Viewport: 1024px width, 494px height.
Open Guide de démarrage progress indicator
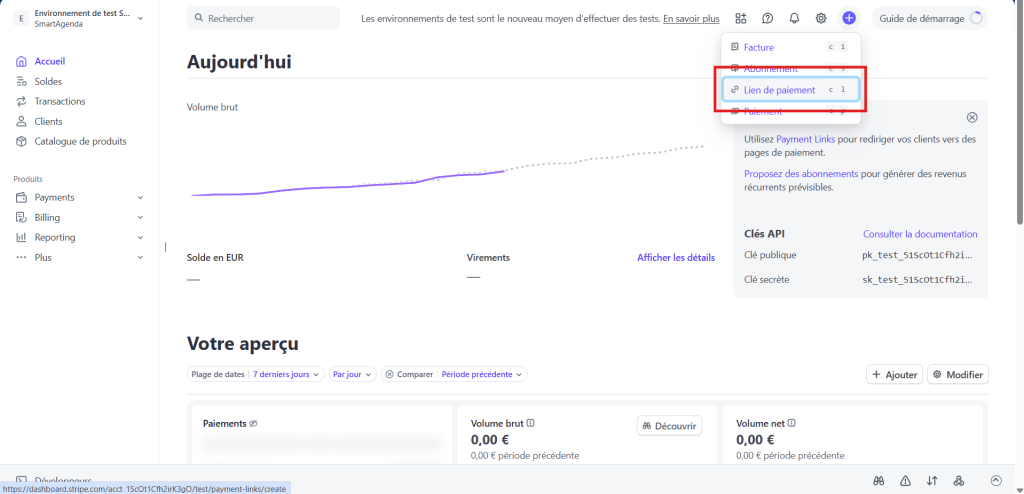(930, 18)
